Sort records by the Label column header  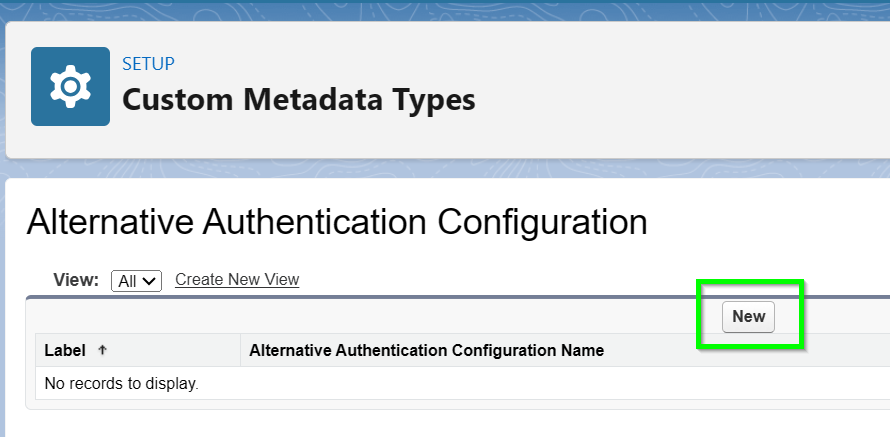[x=67, y=351]
